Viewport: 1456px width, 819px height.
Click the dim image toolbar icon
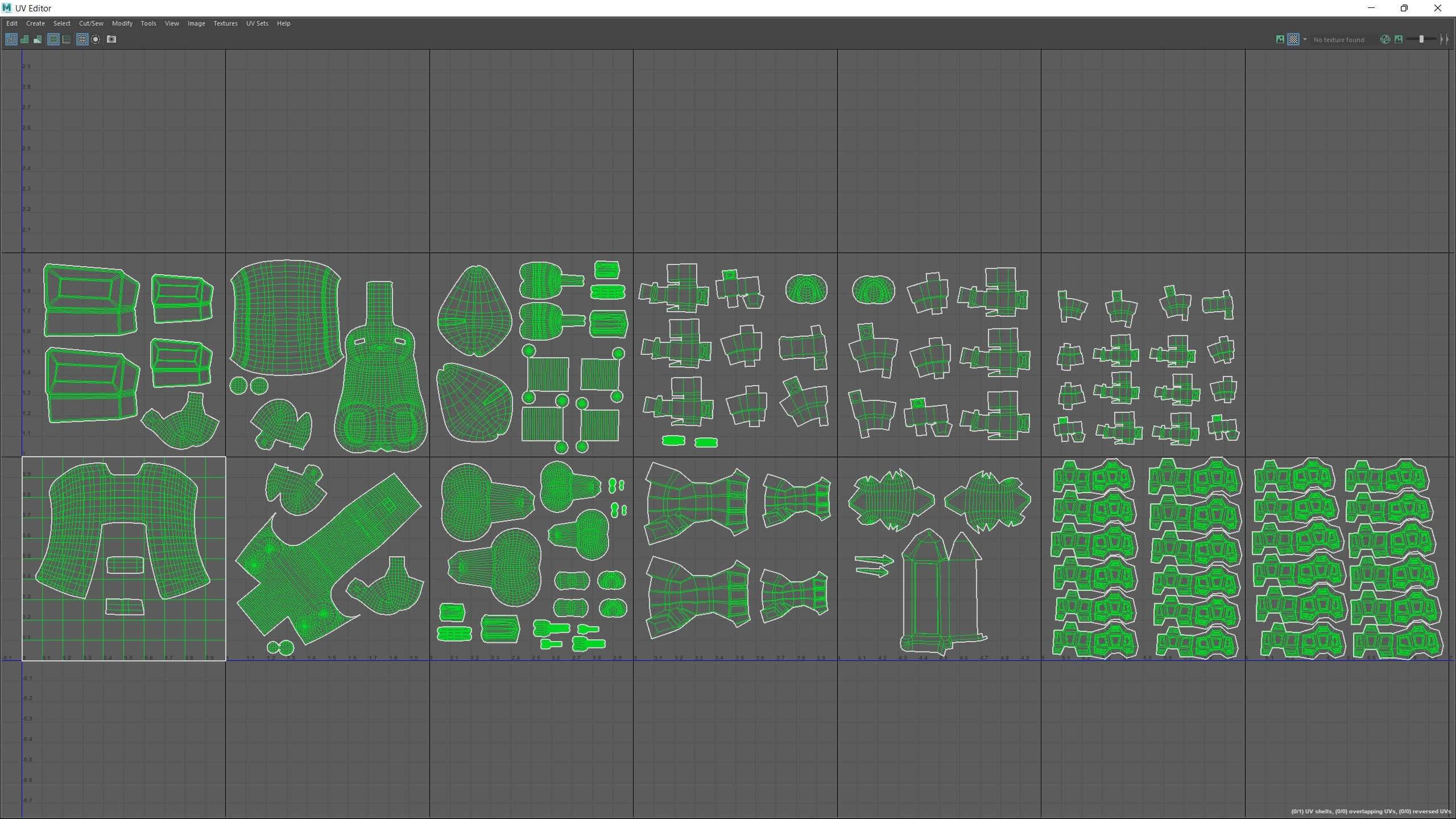1399,39
